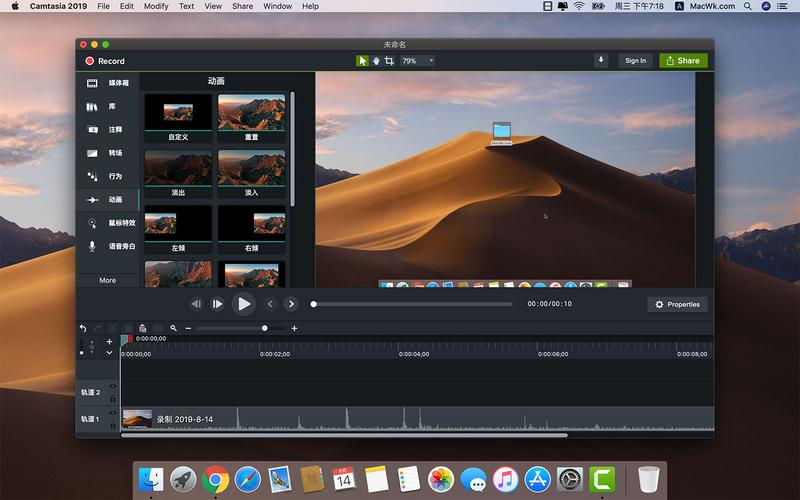The width and height of the screenshot is (800, 500).
Task: Click the timeline zoom magnifier icon
Action: coord(173,328)
